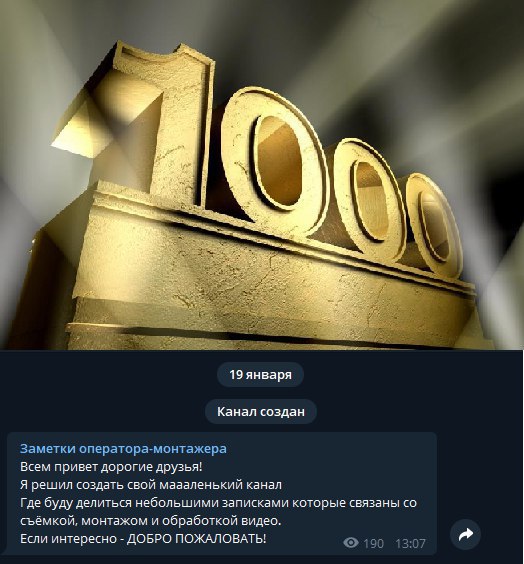Click the 13:07 message timestamp
Viewport: 524px width, 564px height.
pos(410,543)
